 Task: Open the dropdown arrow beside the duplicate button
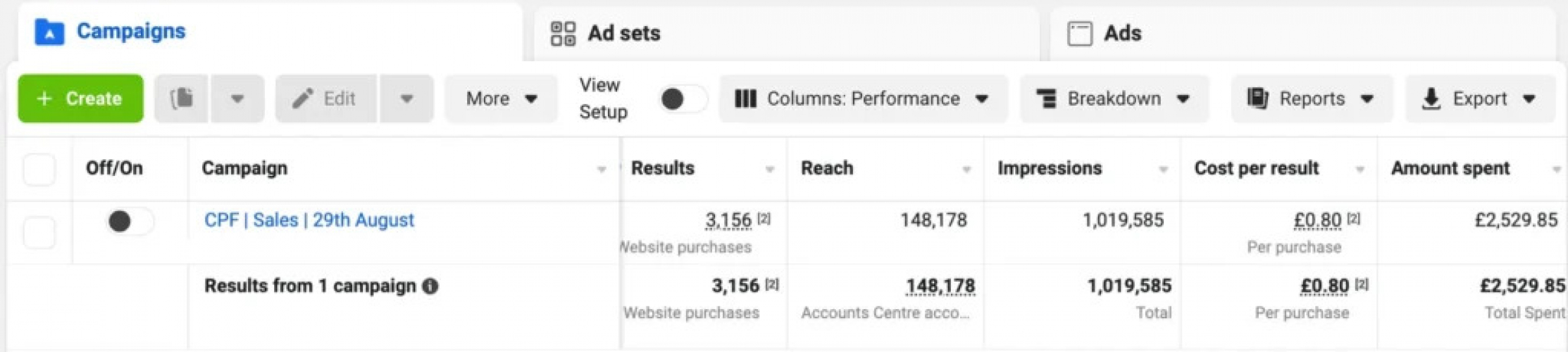coord(237,99)
